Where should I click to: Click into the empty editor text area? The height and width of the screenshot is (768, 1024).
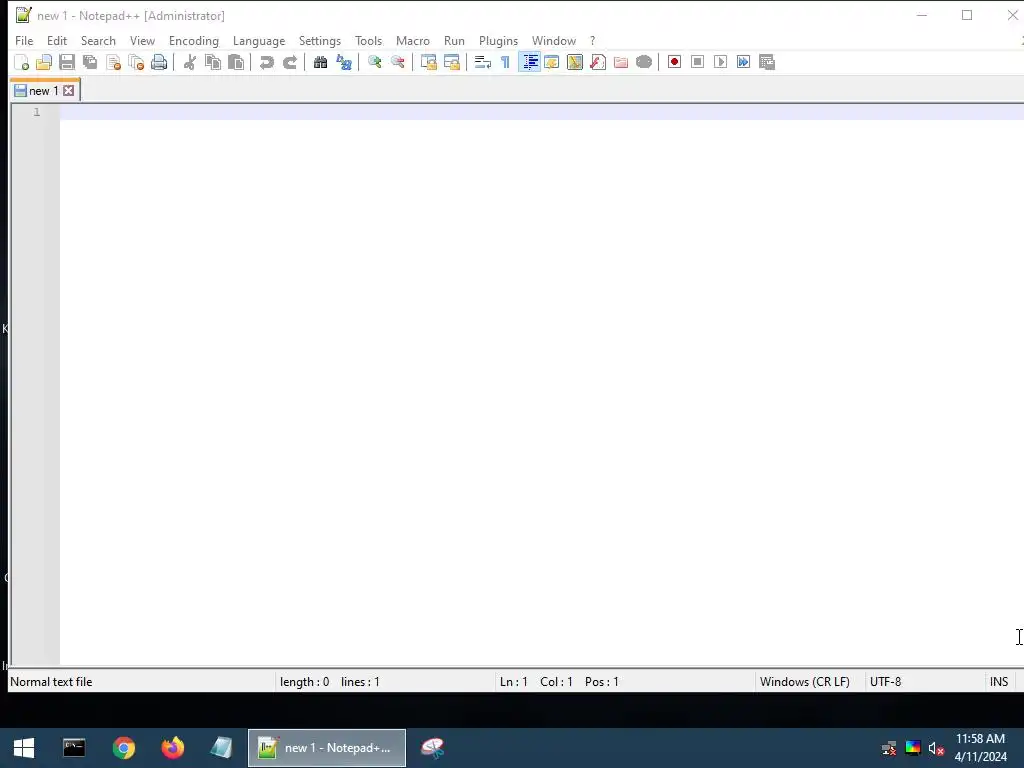tap(541, 385)
